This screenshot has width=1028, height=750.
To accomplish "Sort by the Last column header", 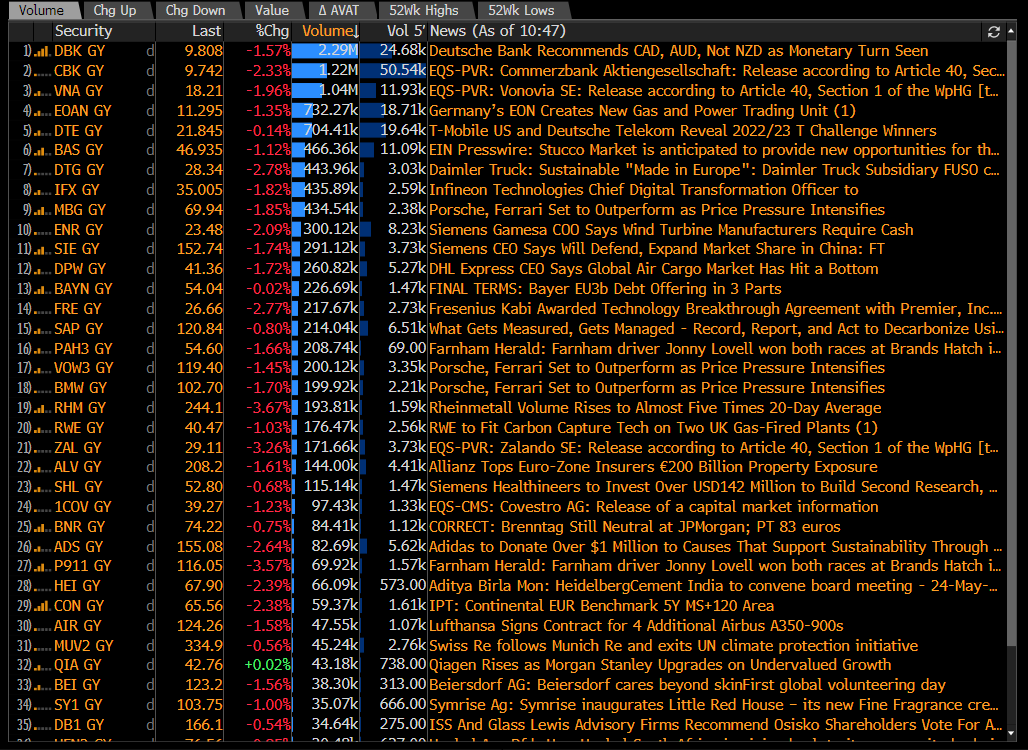I will click(190, 31).
